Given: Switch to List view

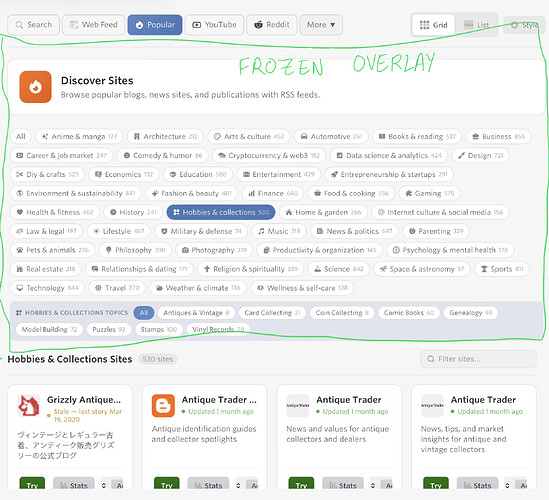Looking at the screenshot, I should 476,25.
